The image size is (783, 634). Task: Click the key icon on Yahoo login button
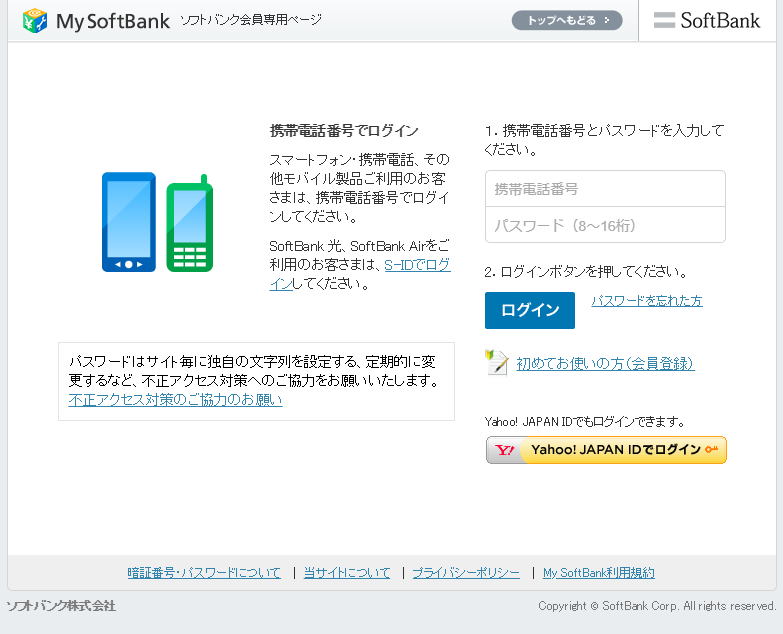point(712,450)
